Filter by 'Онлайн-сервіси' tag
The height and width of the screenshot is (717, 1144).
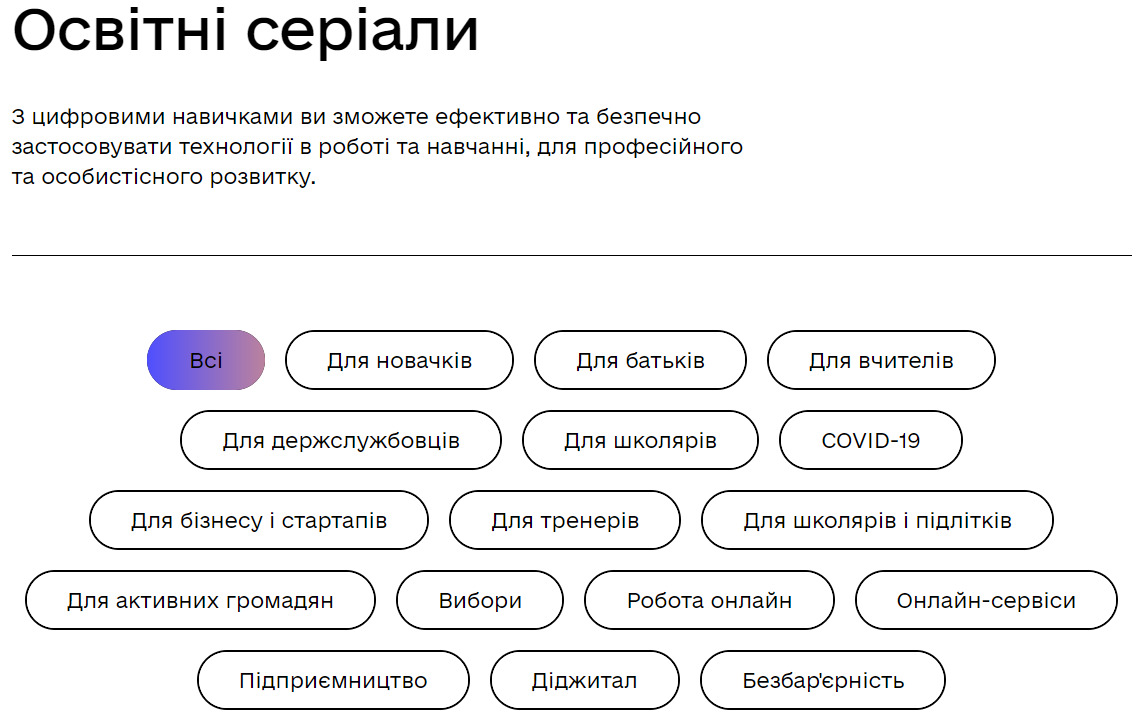click(x=986, y=600)
